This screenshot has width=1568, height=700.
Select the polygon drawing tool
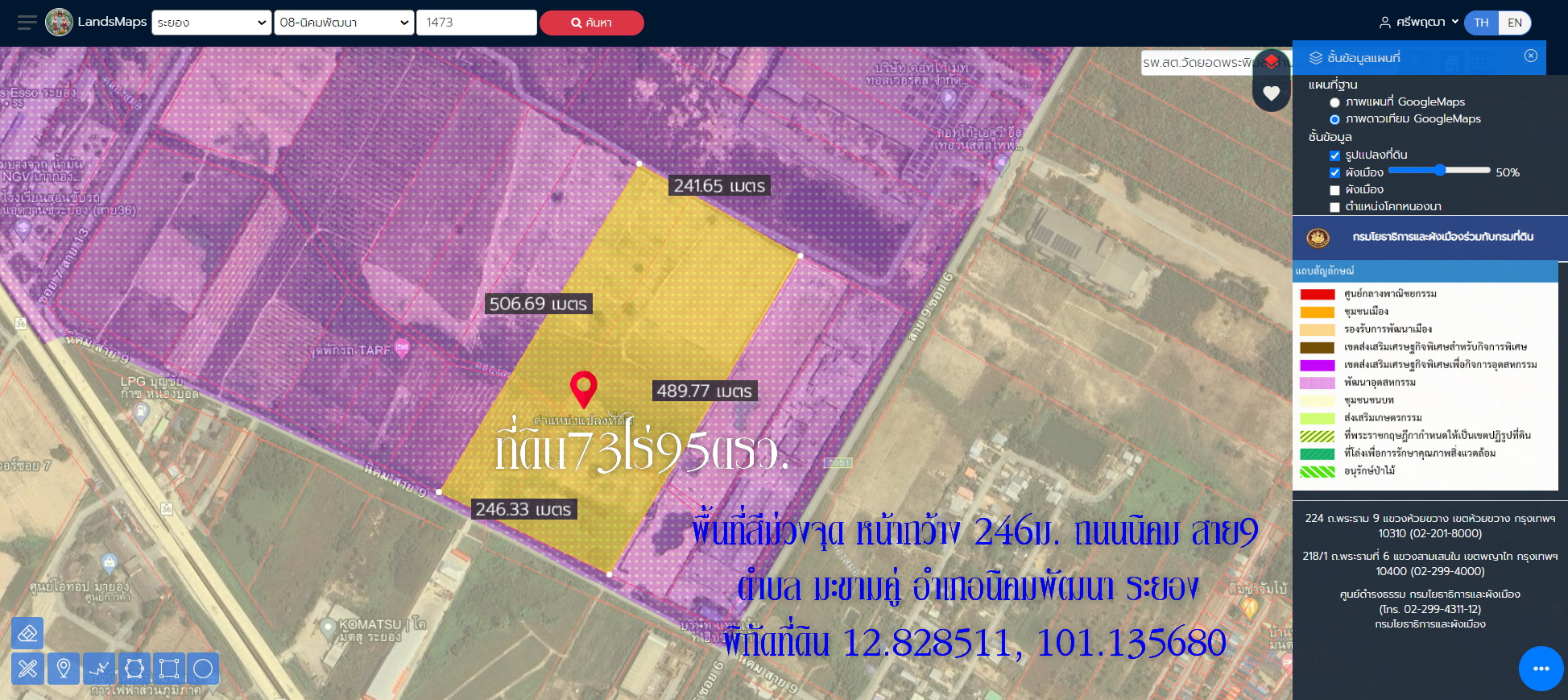pyautogui.click(x=134, y=669)
